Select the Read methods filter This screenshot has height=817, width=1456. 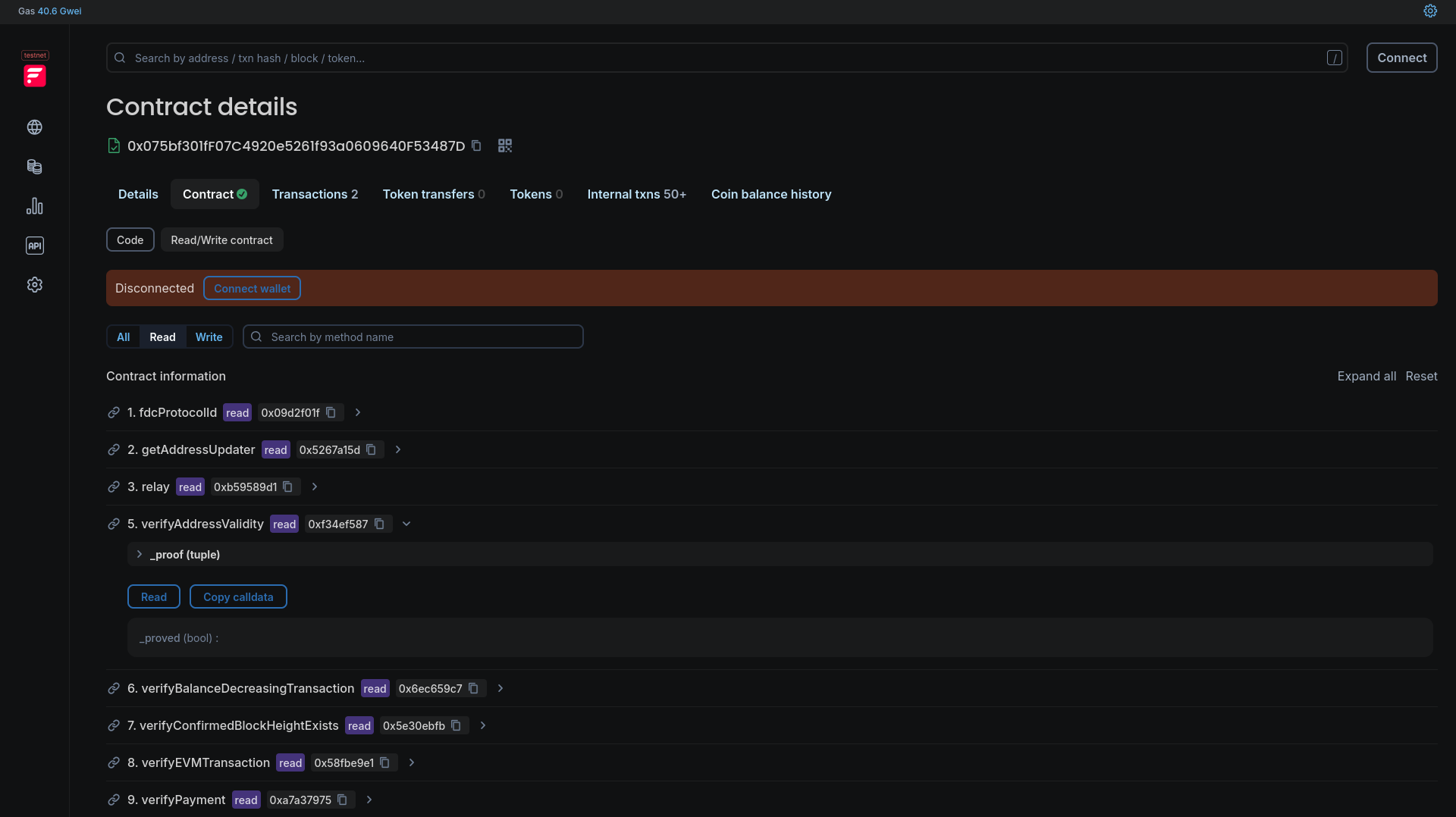coord(162,337)
